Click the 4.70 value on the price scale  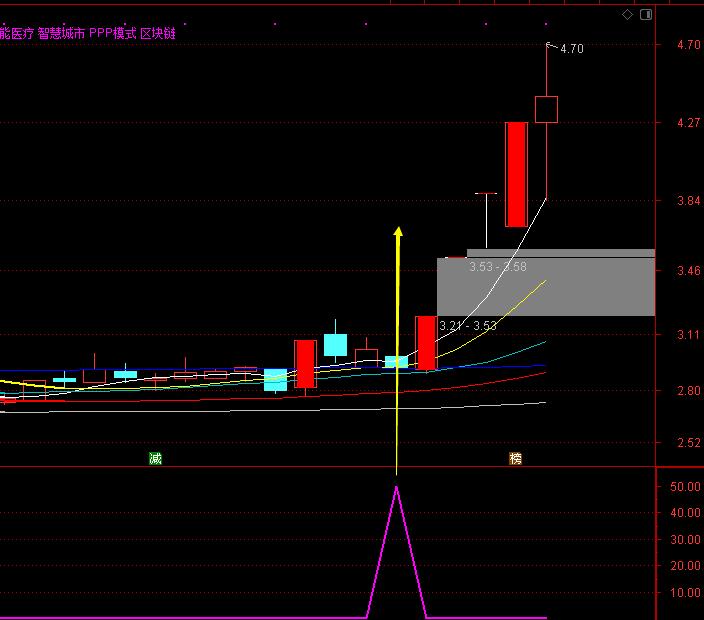click(x=689, y=45)
